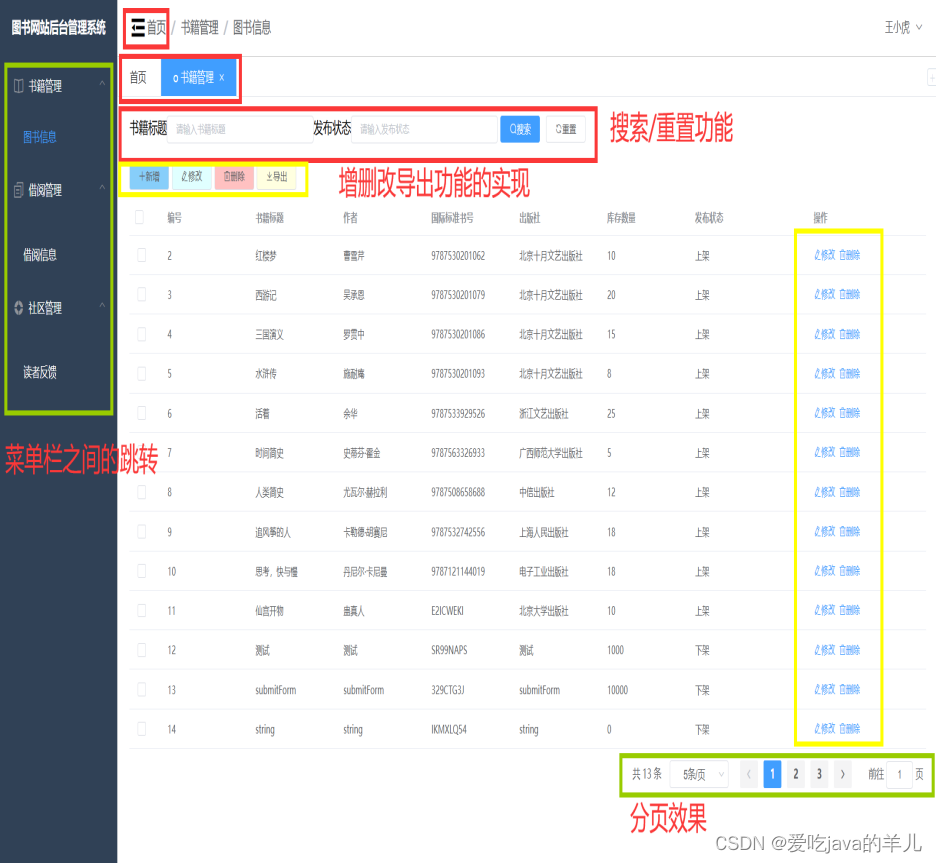Image resolution: width=937 pixels, height=863 pixels.
Task: Go to page 3 in pagination
Action: (x=820, y=774)
